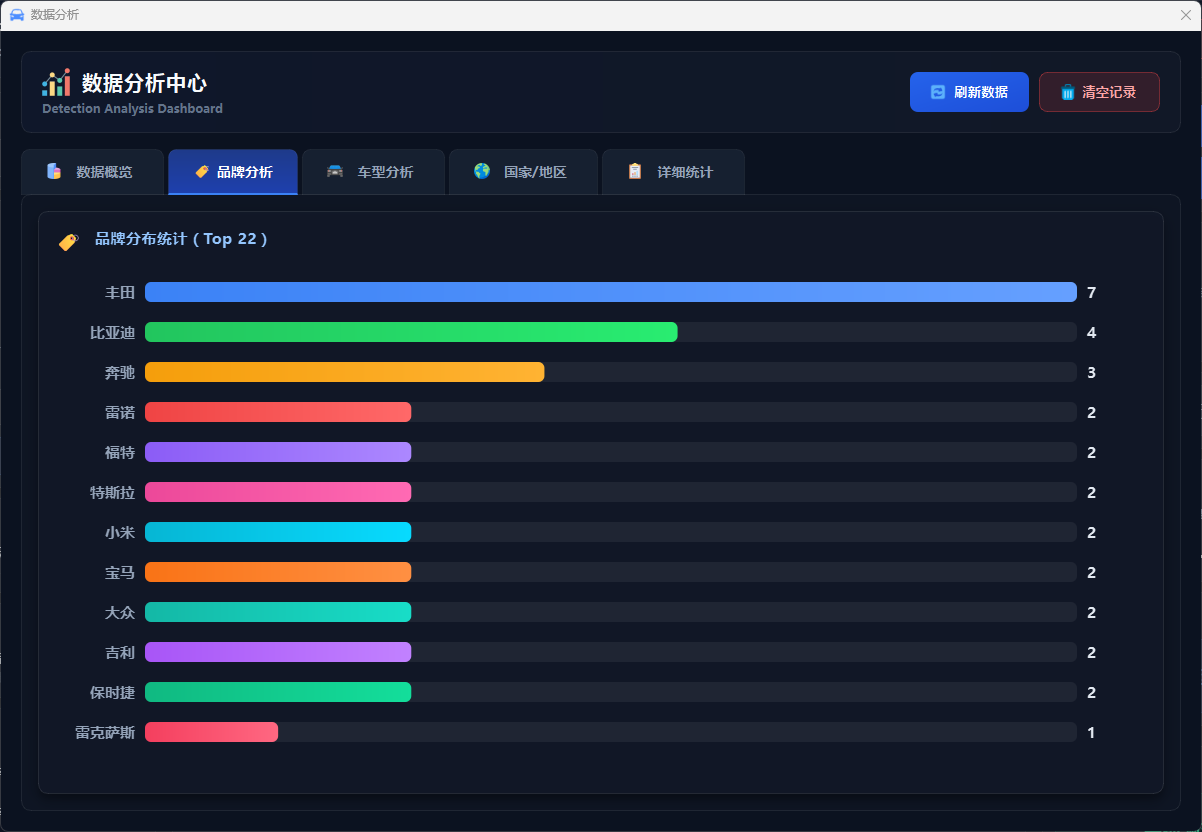Click the 宝马 brand label
Image resolution: width=1202 pixels, height=832 pixels.
(x=120, y=572)
